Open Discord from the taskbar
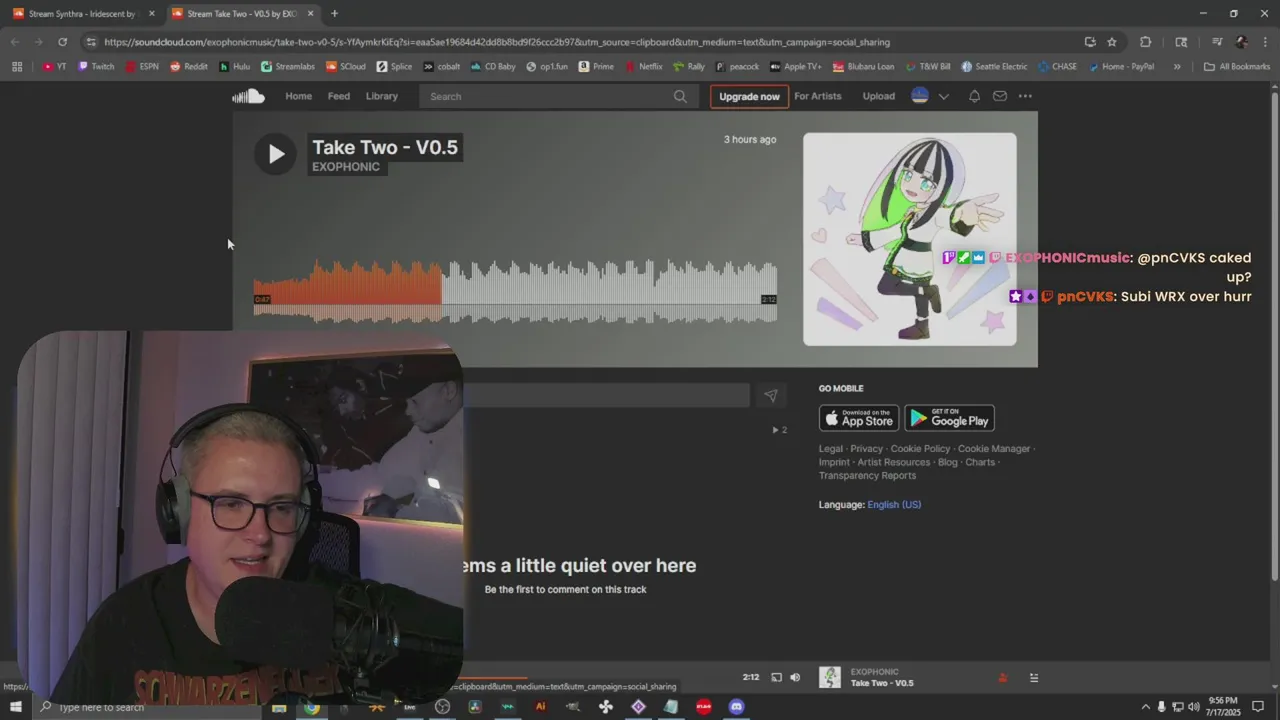The image size is (1280, 720). tap(736, 707)
